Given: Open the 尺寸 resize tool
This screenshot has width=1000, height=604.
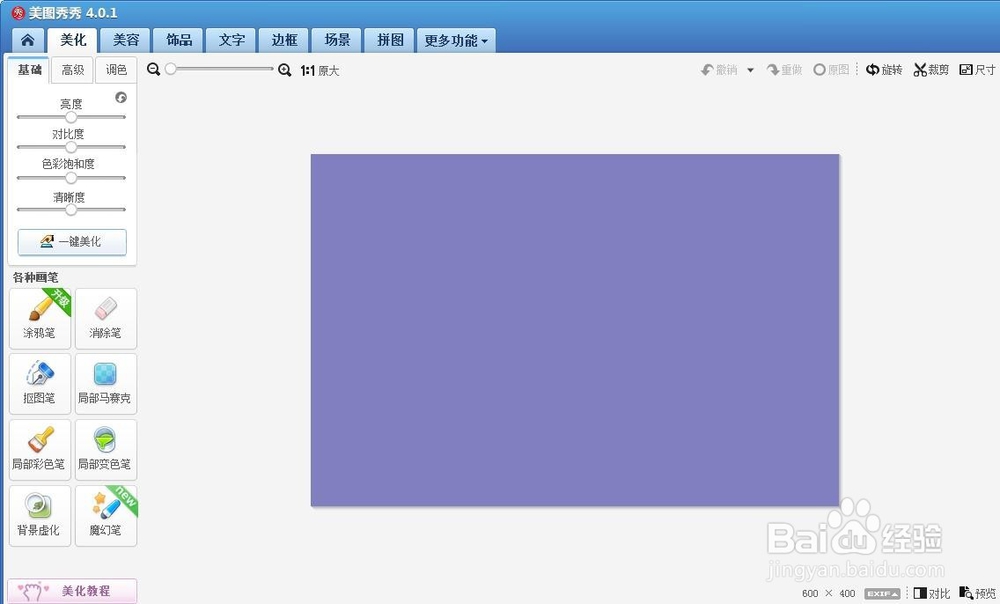Looking at the screenshot, I should point(978,70).
